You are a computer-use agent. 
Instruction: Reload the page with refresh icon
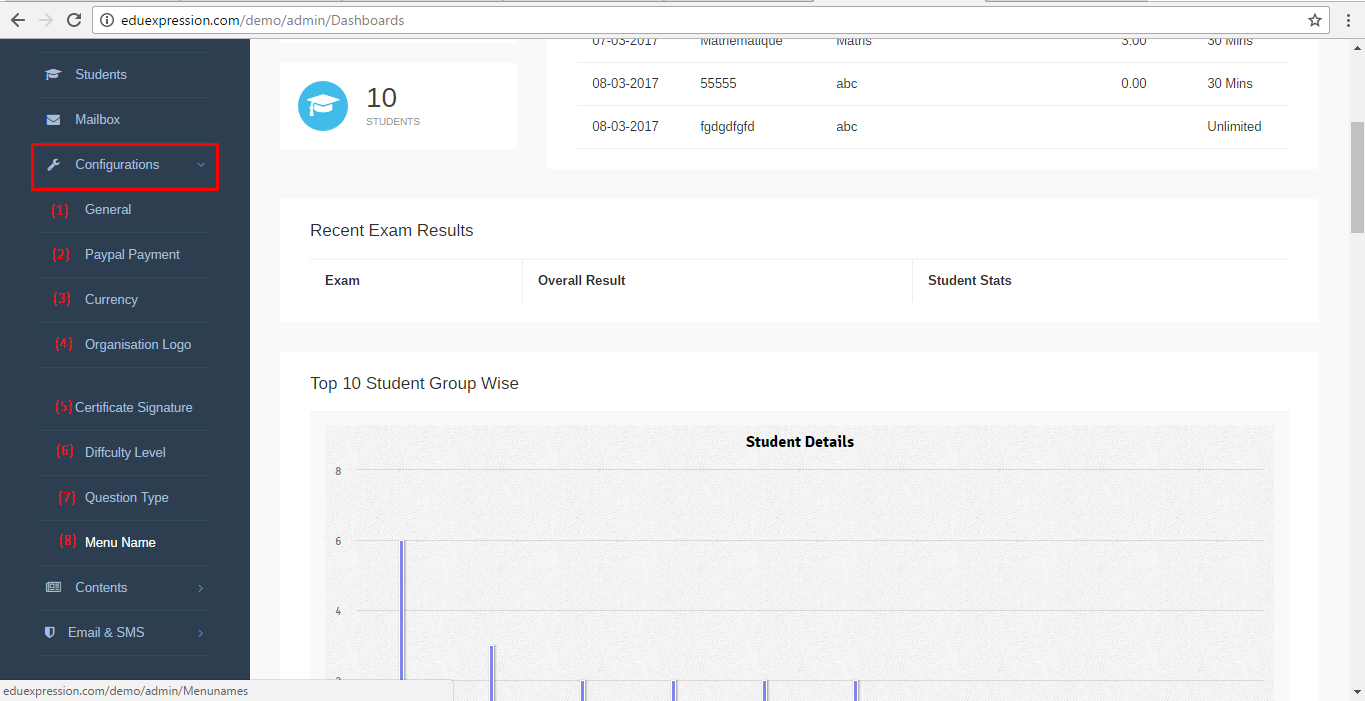(x=74, y=20)
